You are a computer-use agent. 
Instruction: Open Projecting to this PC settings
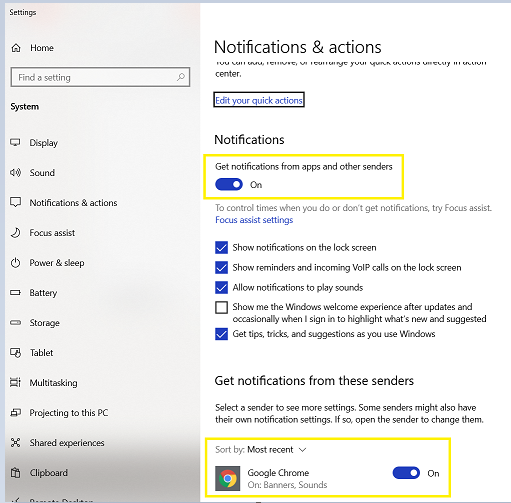tap(69, 413)
